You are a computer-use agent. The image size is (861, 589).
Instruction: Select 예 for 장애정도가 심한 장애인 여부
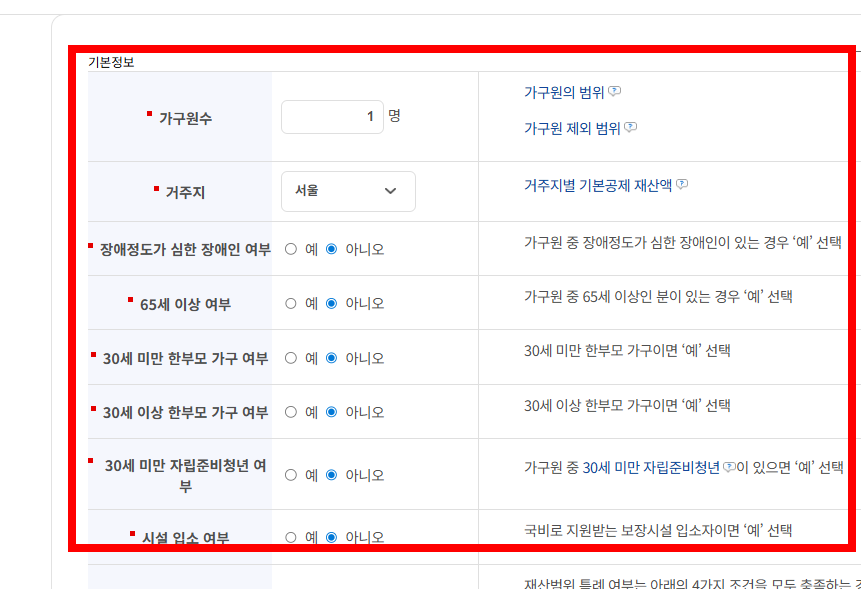[291, 249]
